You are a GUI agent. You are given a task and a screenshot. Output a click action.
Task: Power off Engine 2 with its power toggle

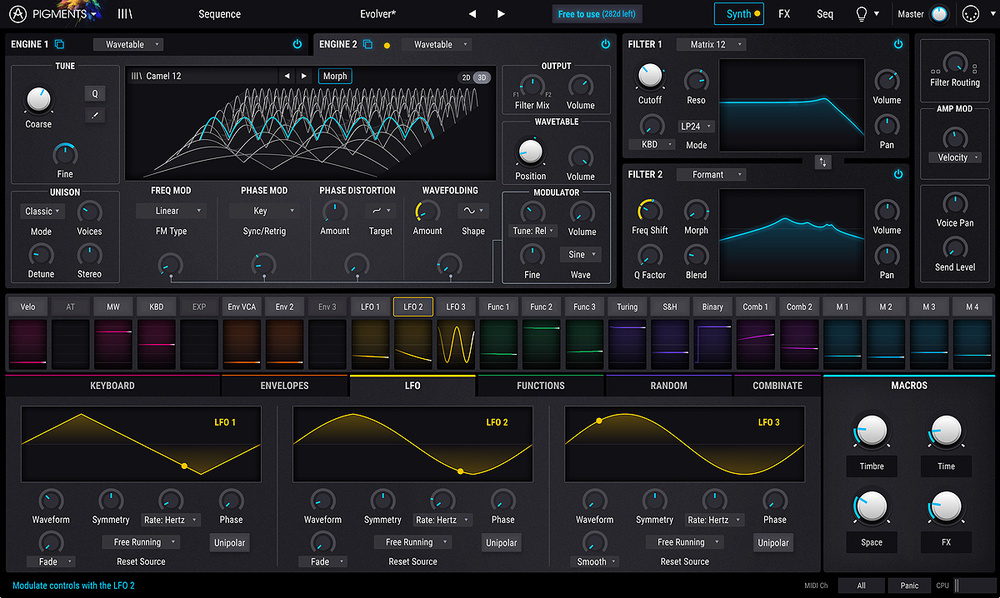click(605, 44)
